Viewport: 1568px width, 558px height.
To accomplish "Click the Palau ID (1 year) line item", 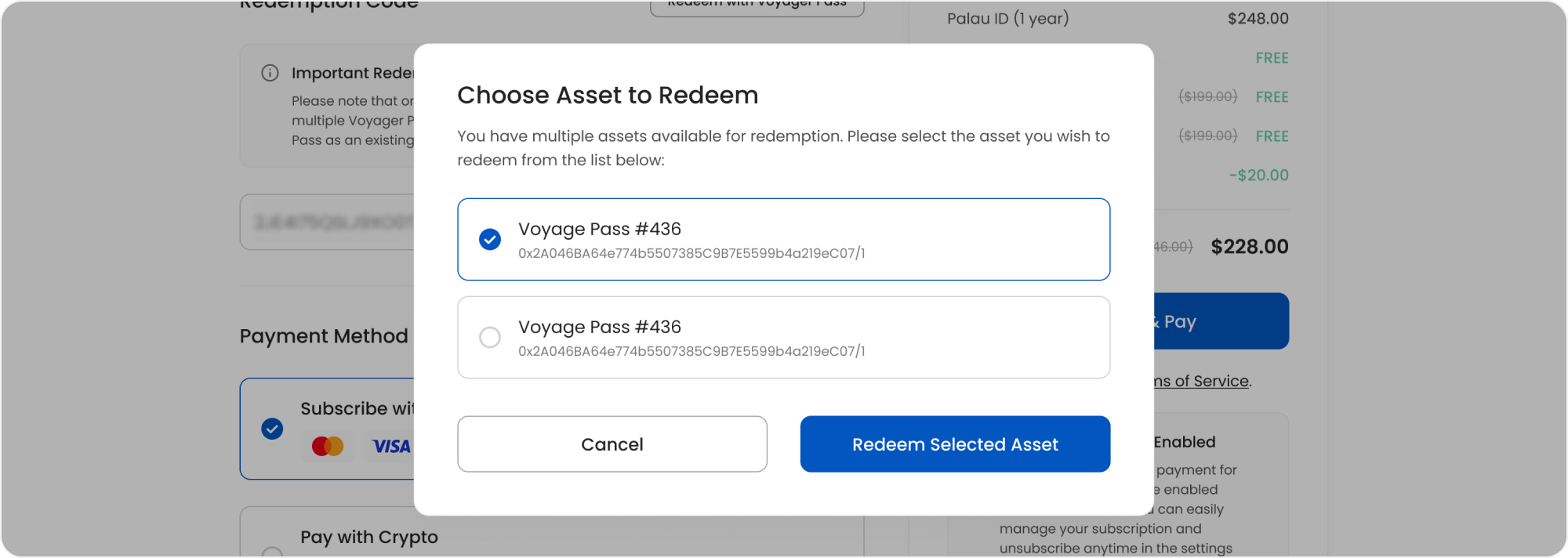I will coord(1007,18).
